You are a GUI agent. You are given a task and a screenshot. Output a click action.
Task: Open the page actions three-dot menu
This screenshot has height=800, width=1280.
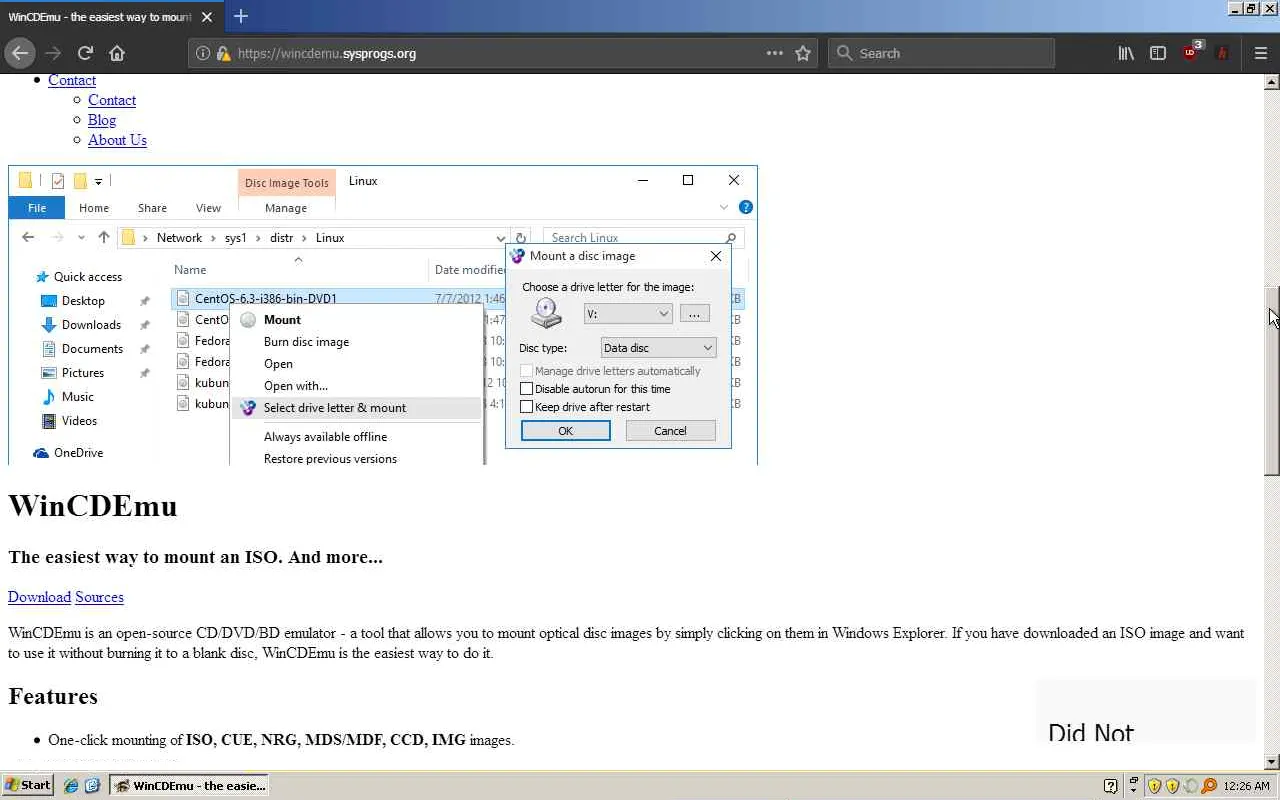tap(775, 53)
